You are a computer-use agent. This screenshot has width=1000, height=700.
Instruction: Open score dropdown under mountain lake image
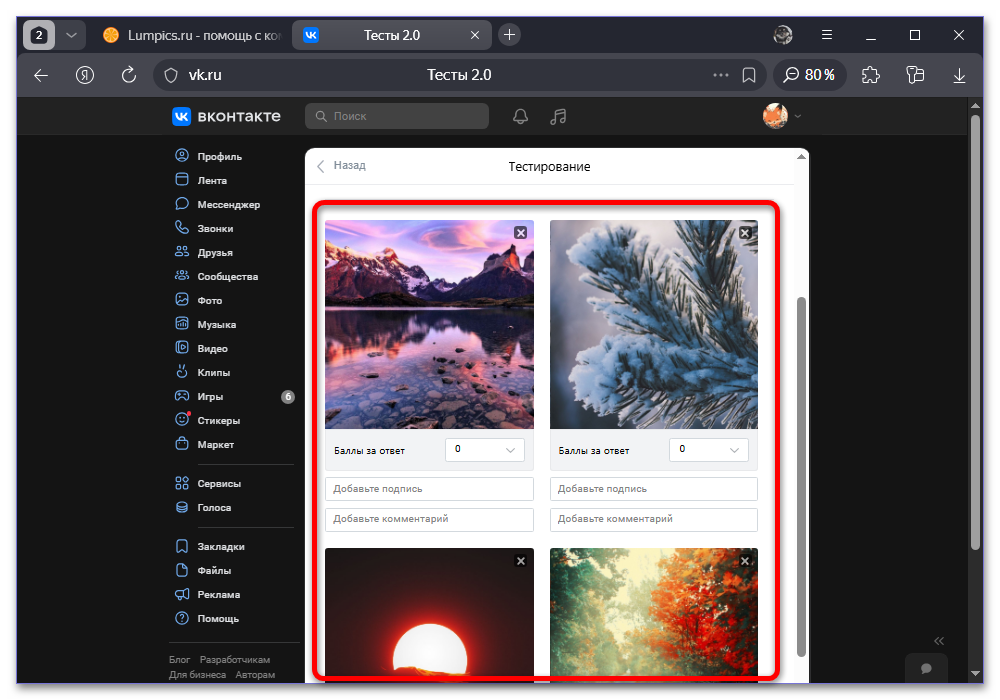[x=485, y=450]
